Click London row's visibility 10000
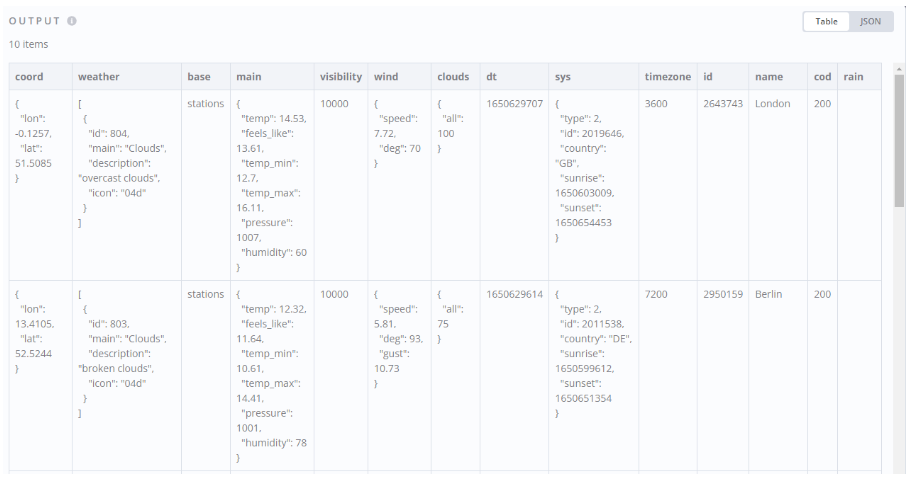 (334, 104)
